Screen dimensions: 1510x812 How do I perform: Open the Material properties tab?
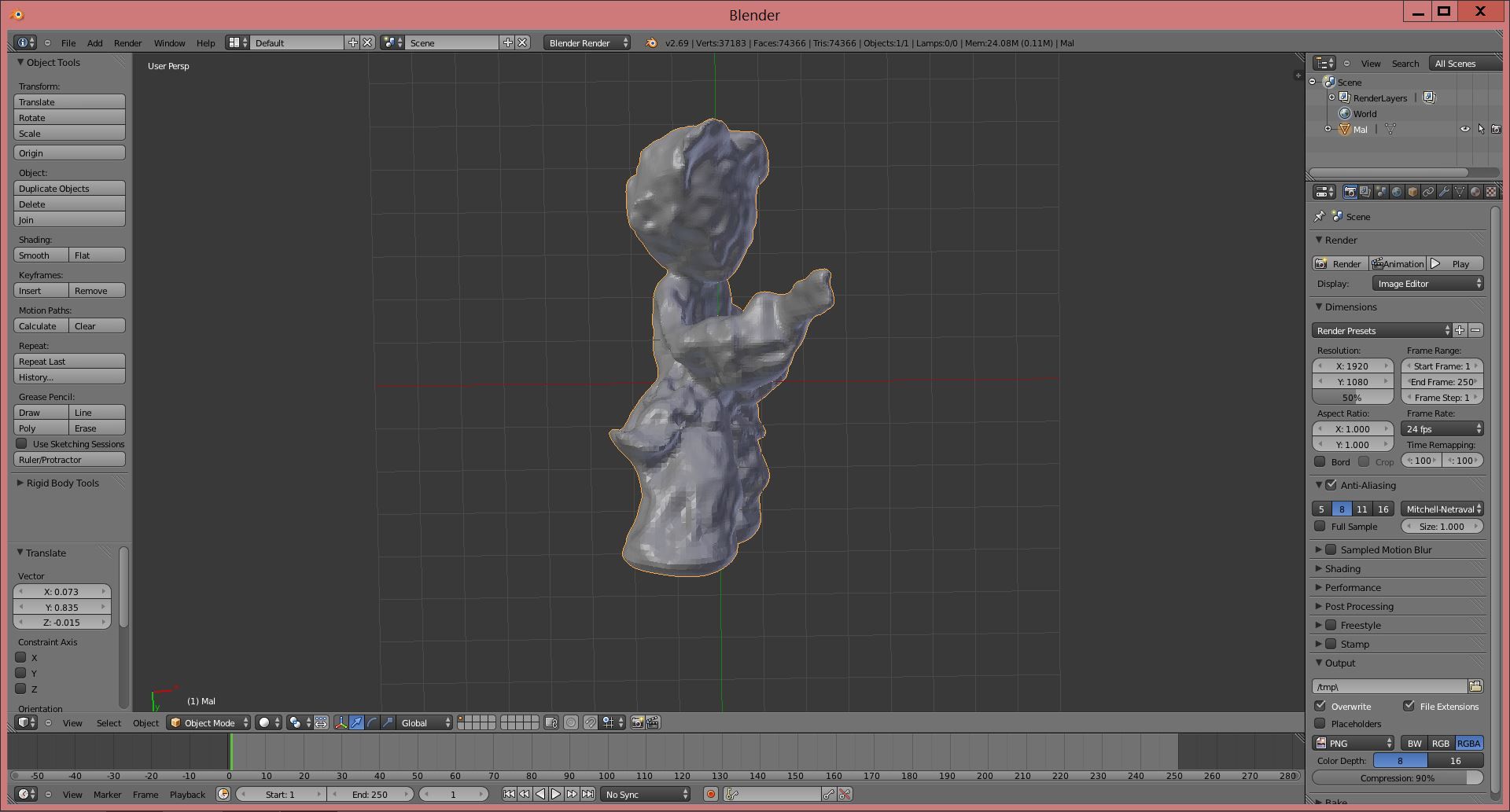click(x=1475, y=191)
